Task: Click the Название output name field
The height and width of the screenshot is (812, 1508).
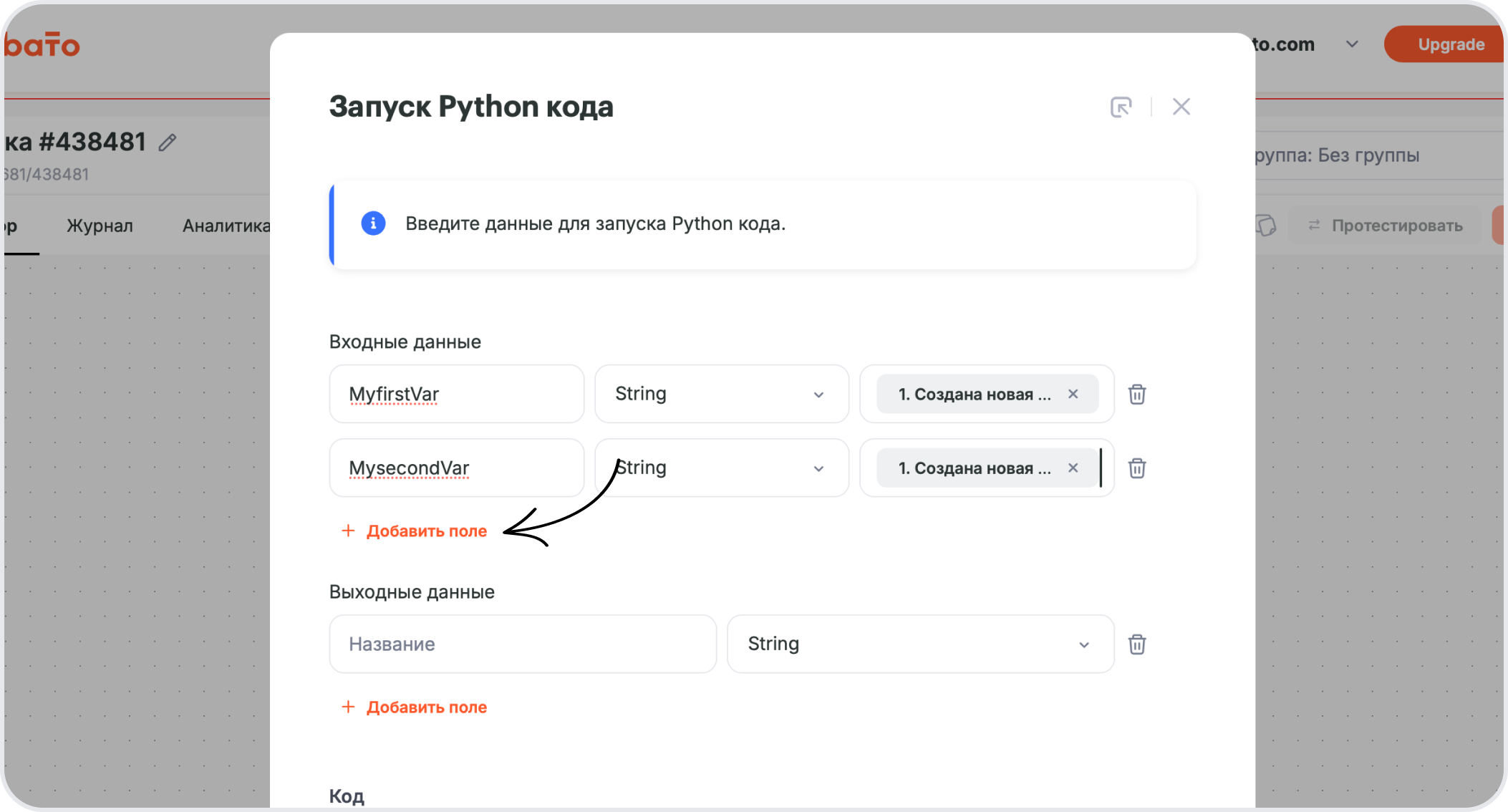Action: (522, 644)
